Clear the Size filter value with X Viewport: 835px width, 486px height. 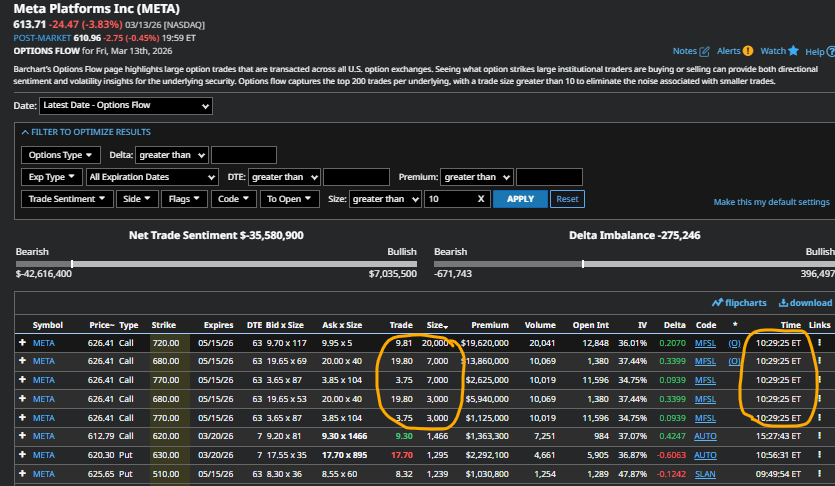tap(481, 199)
